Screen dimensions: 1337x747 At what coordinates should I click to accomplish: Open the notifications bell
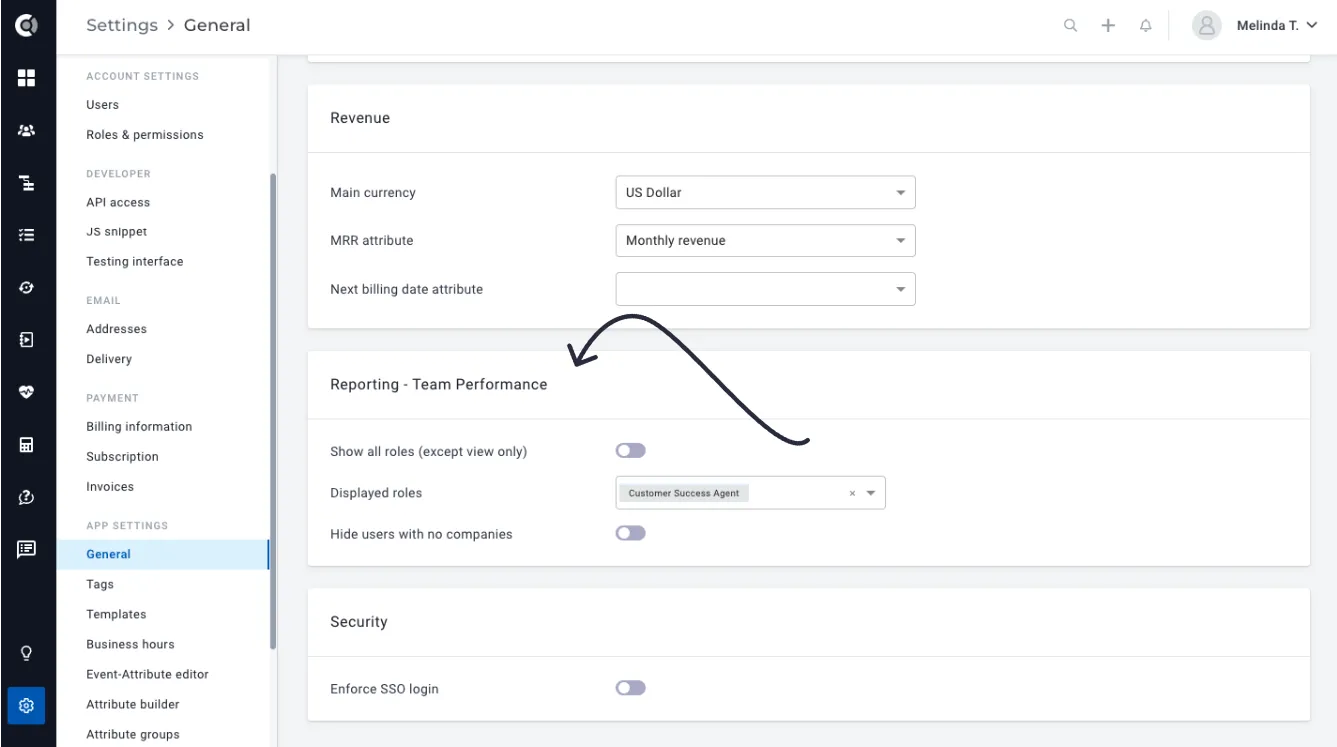coord(1146,26)
